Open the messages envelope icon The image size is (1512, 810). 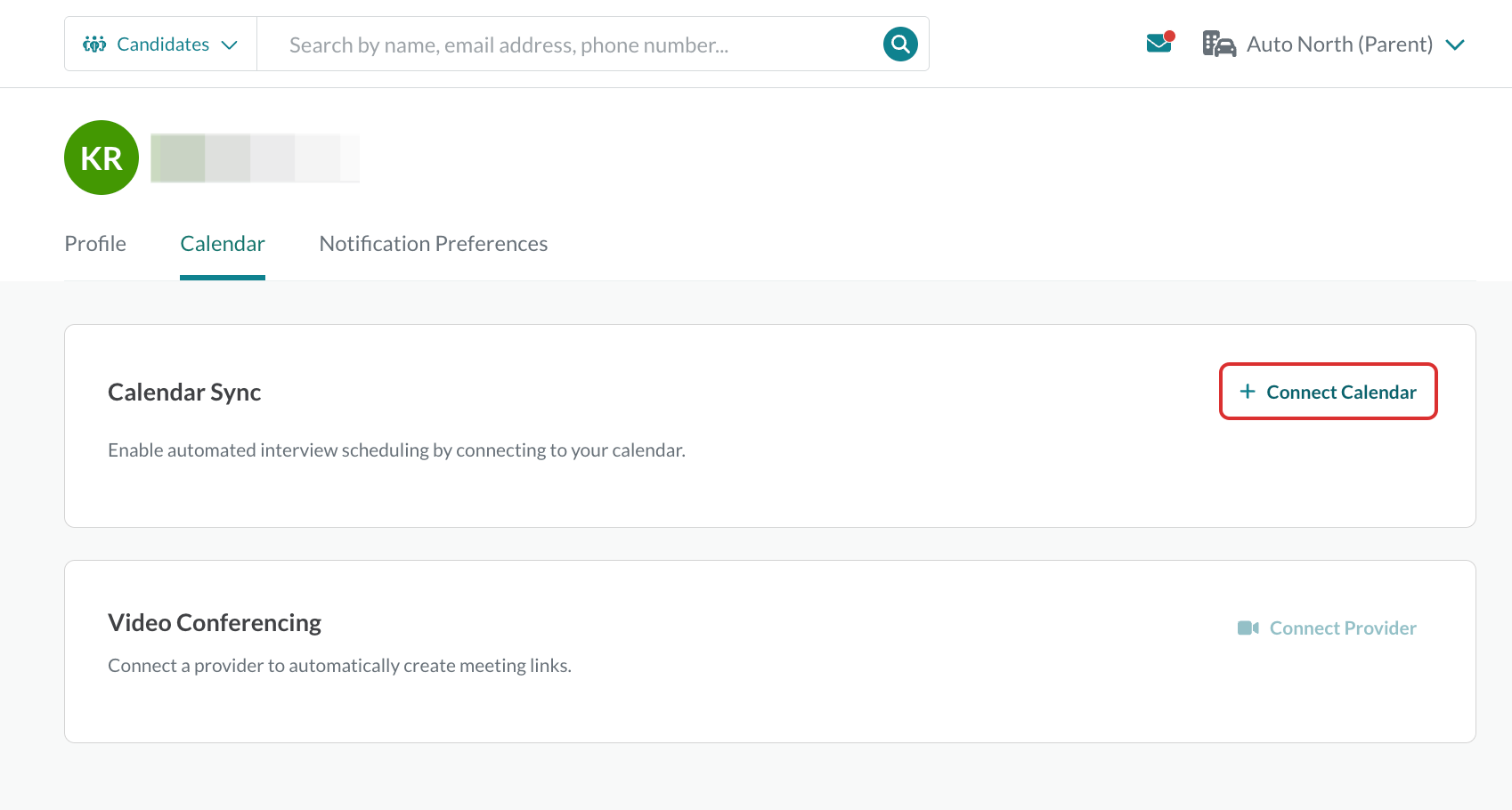click(x=1160, y=43)
